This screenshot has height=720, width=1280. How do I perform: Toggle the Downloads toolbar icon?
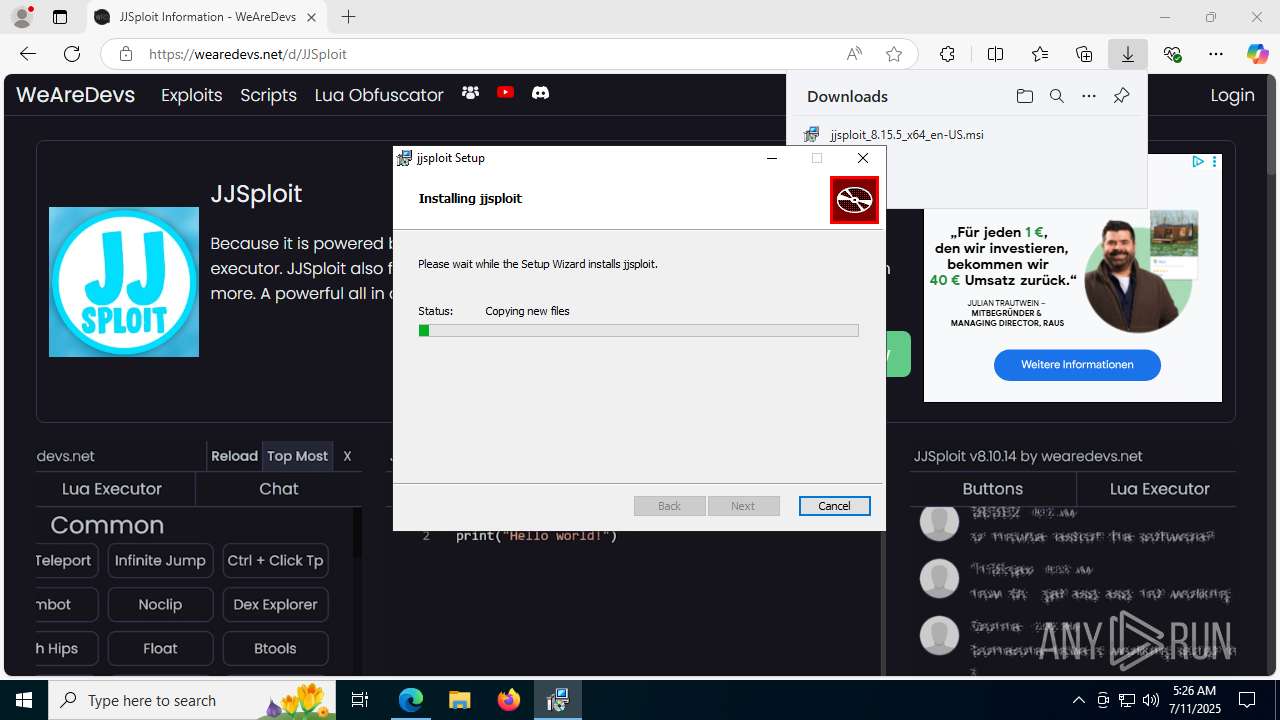pyautogui.click(x=1128, y=54)
